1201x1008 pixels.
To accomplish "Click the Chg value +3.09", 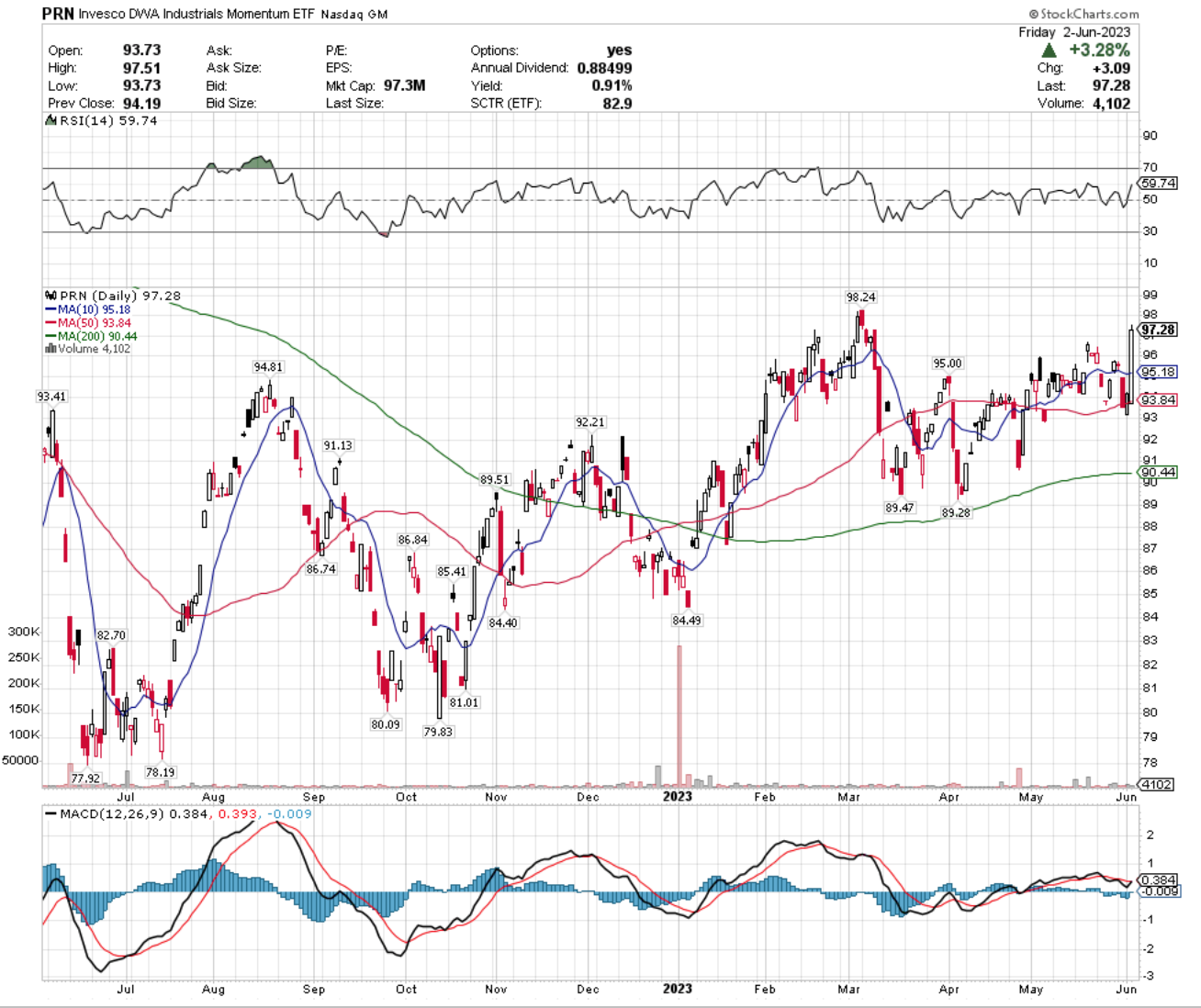I will [x=1111, y=68].
